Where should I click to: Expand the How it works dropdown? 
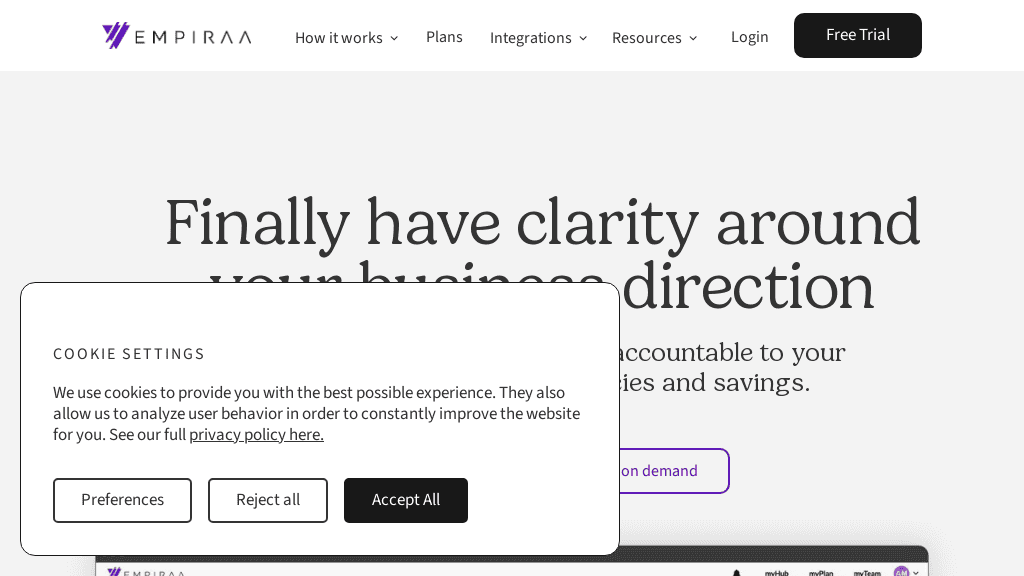click(x=346, y=37)
